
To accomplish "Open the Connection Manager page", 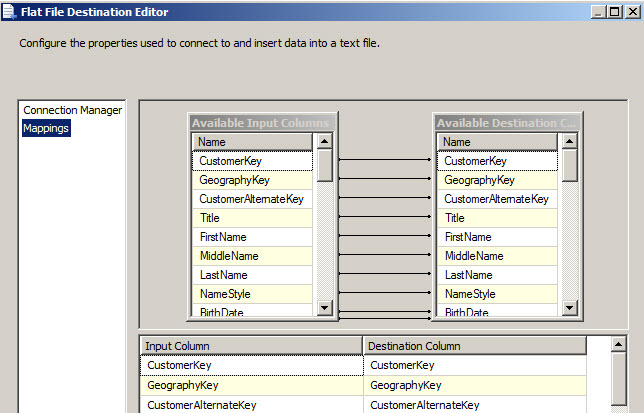I will (x=72, y=110).
